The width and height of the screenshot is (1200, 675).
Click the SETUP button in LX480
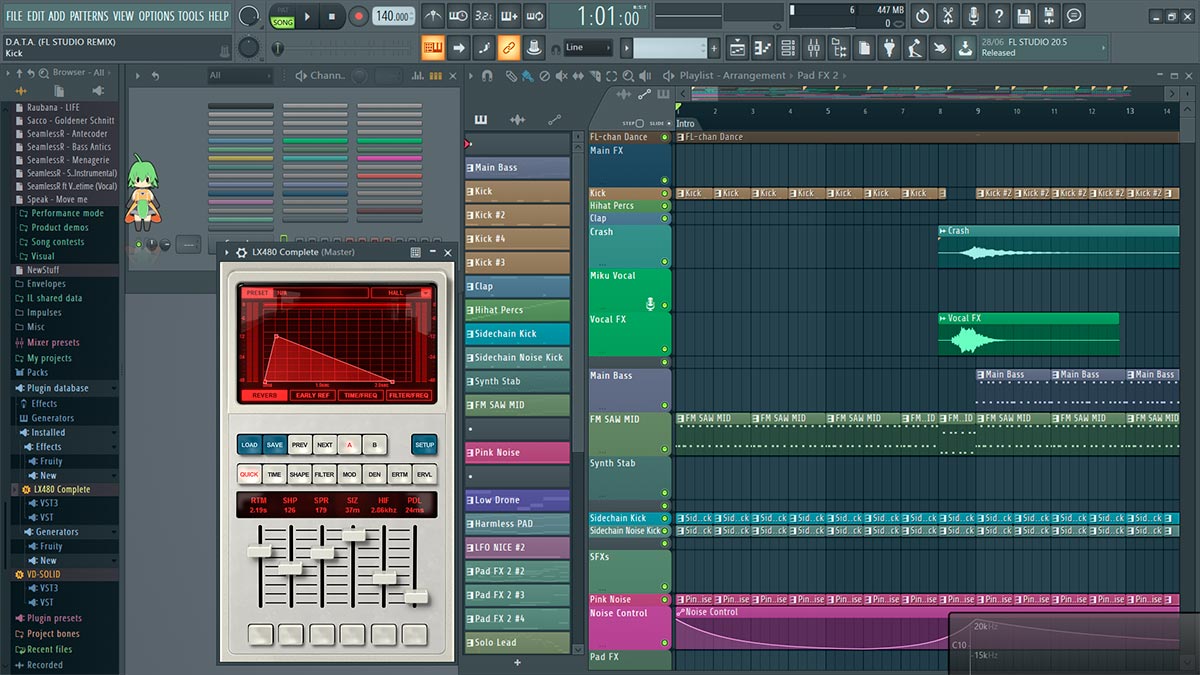coord(425,445)
